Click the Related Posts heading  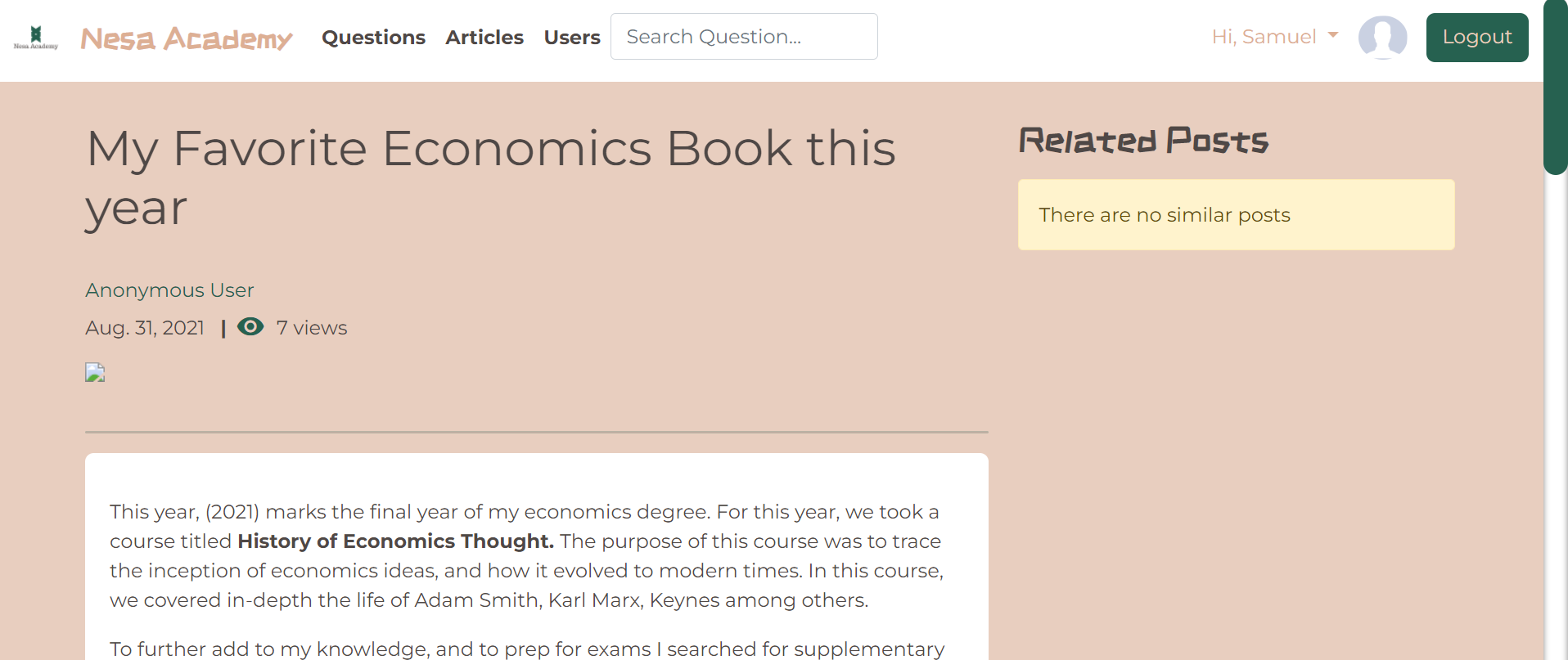(1143, 141)
